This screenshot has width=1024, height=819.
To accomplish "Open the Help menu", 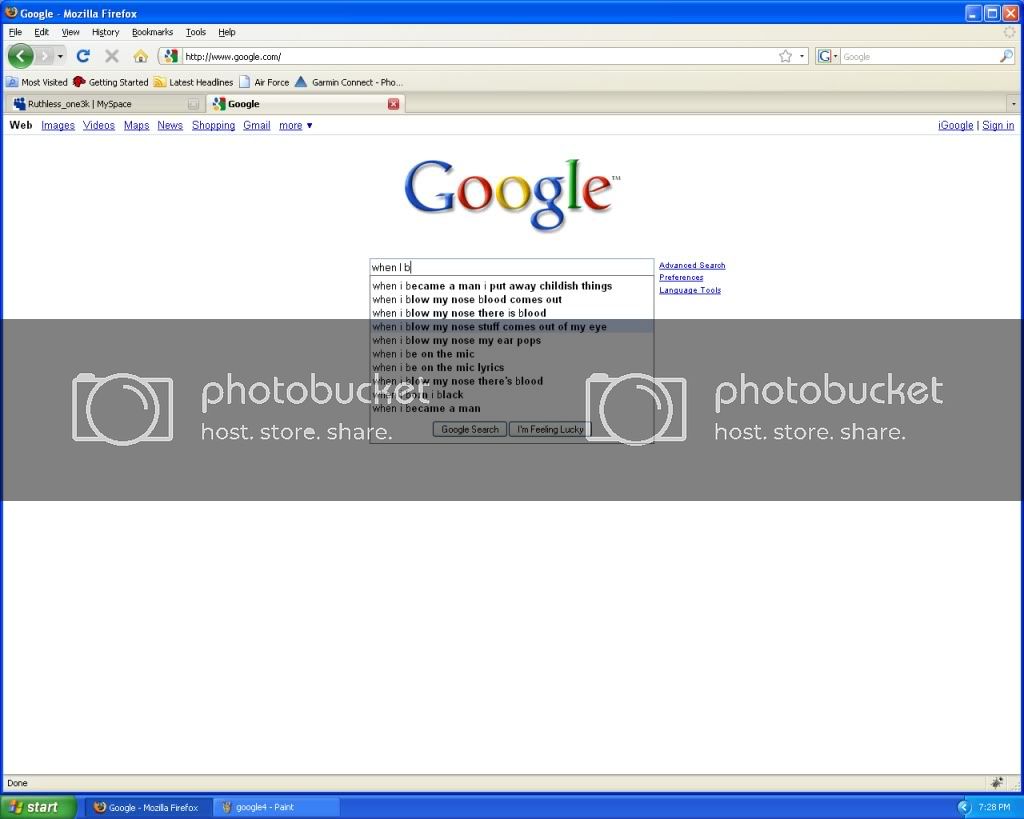I will 227,32.
